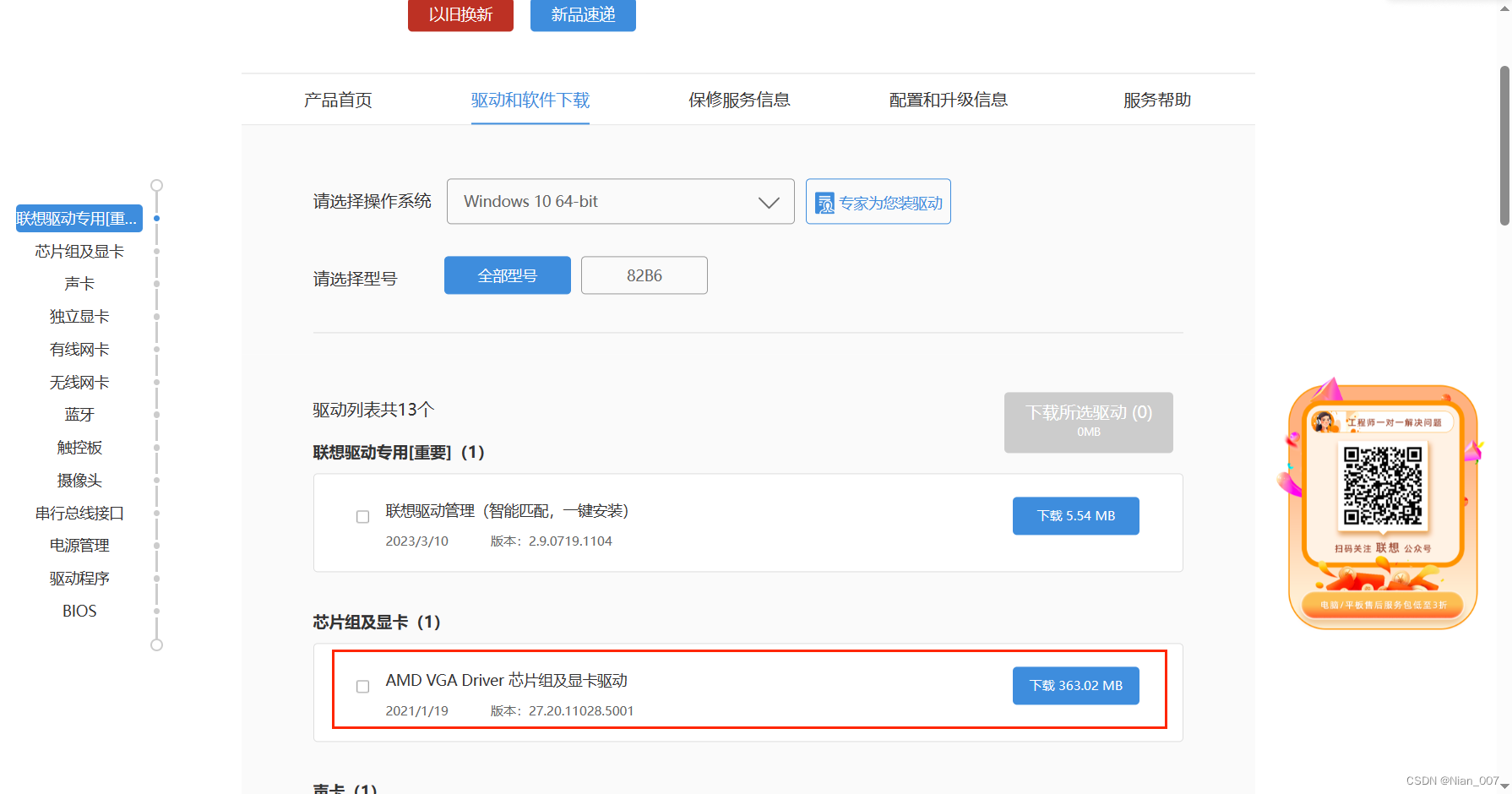Image resolution: width=1512 pixels, height=794 pixels.
Task: Open the 保修服务信息 tab
Action: point(739,100)
